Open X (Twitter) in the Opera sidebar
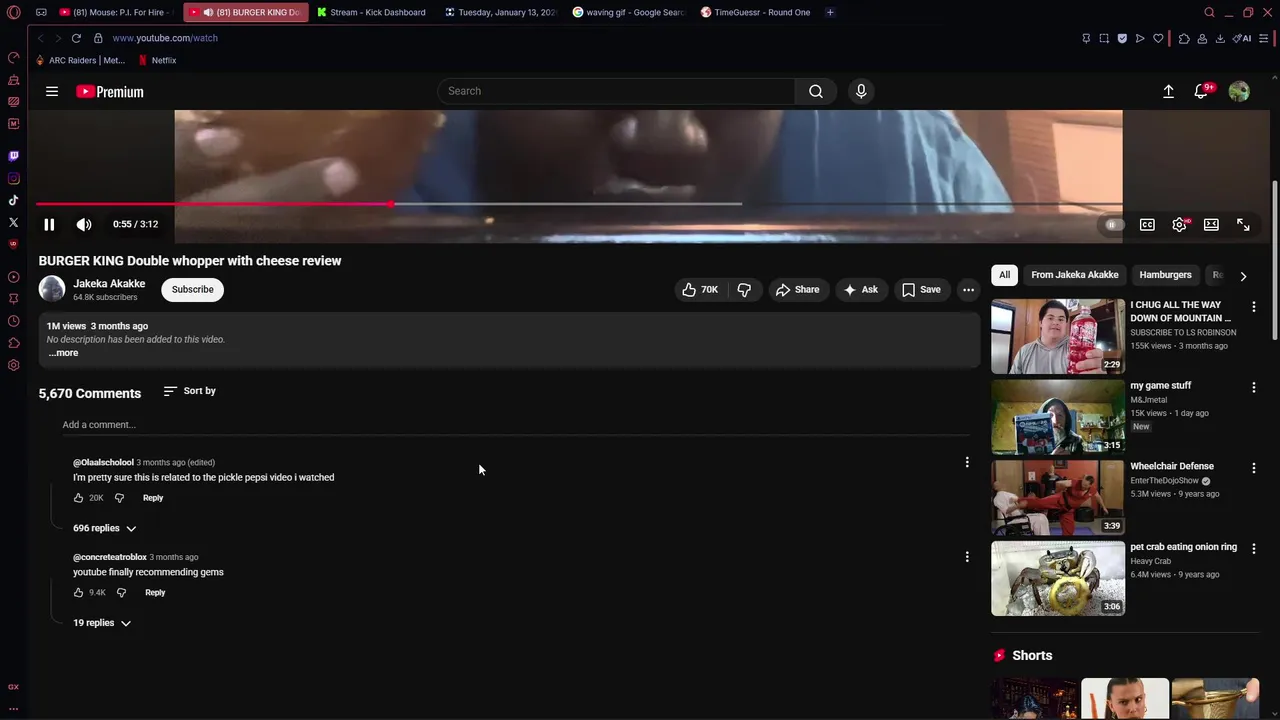 (x=13, y=222)
